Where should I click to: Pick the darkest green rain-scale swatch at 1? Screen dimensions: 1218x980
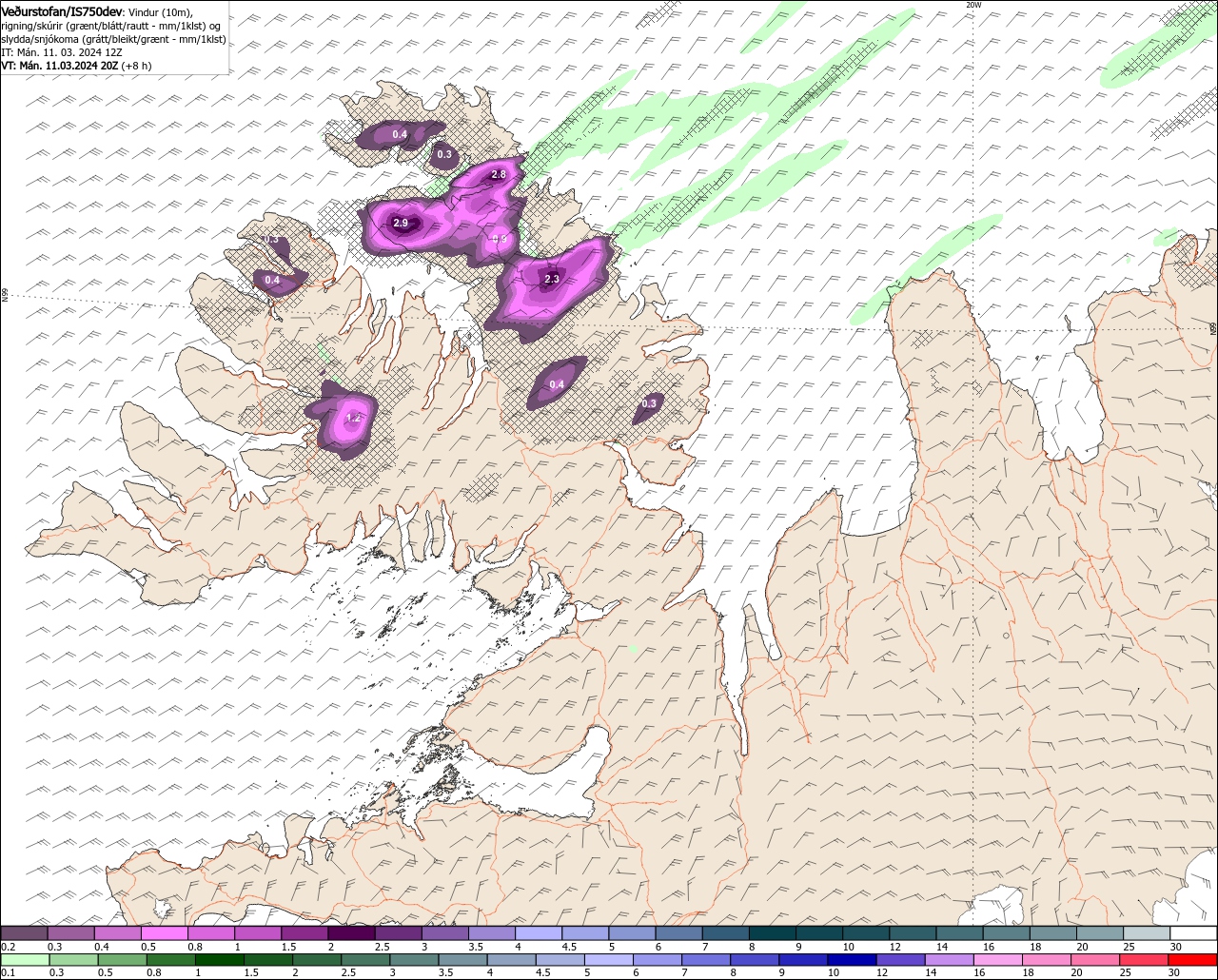point(220,960)
